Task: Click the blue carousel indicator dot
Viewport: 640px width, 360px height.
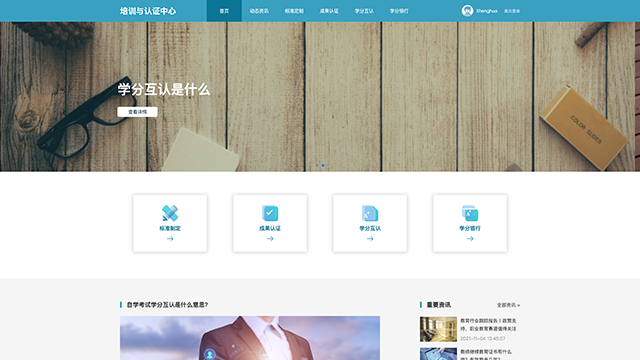Action: point(323,165)
